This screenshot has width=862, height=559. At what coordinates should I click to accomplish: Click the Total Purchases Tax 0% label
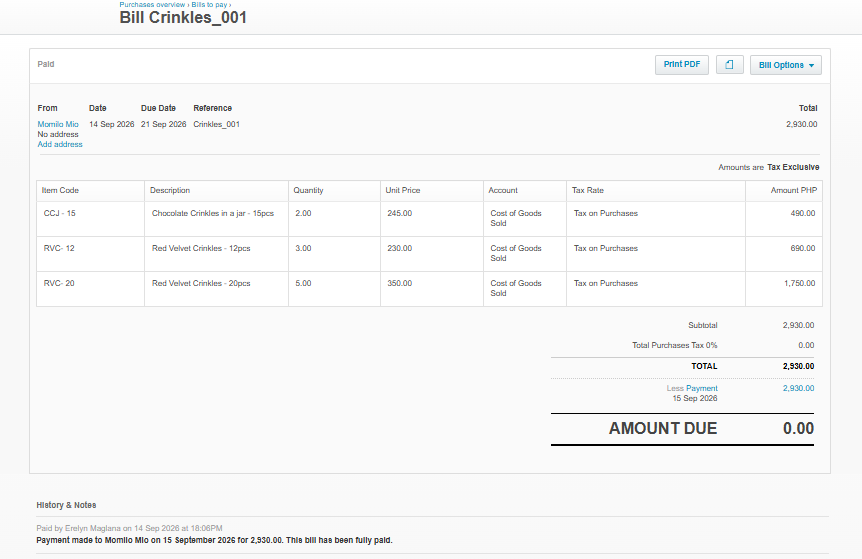675,345
